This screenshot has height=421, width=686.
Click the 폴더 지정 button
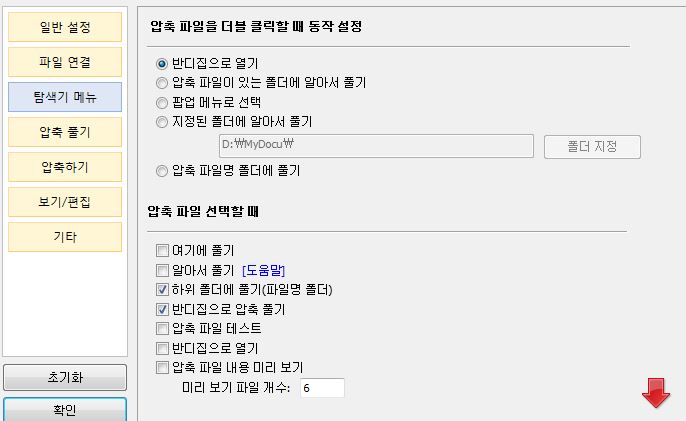click(x=592, y=147)
